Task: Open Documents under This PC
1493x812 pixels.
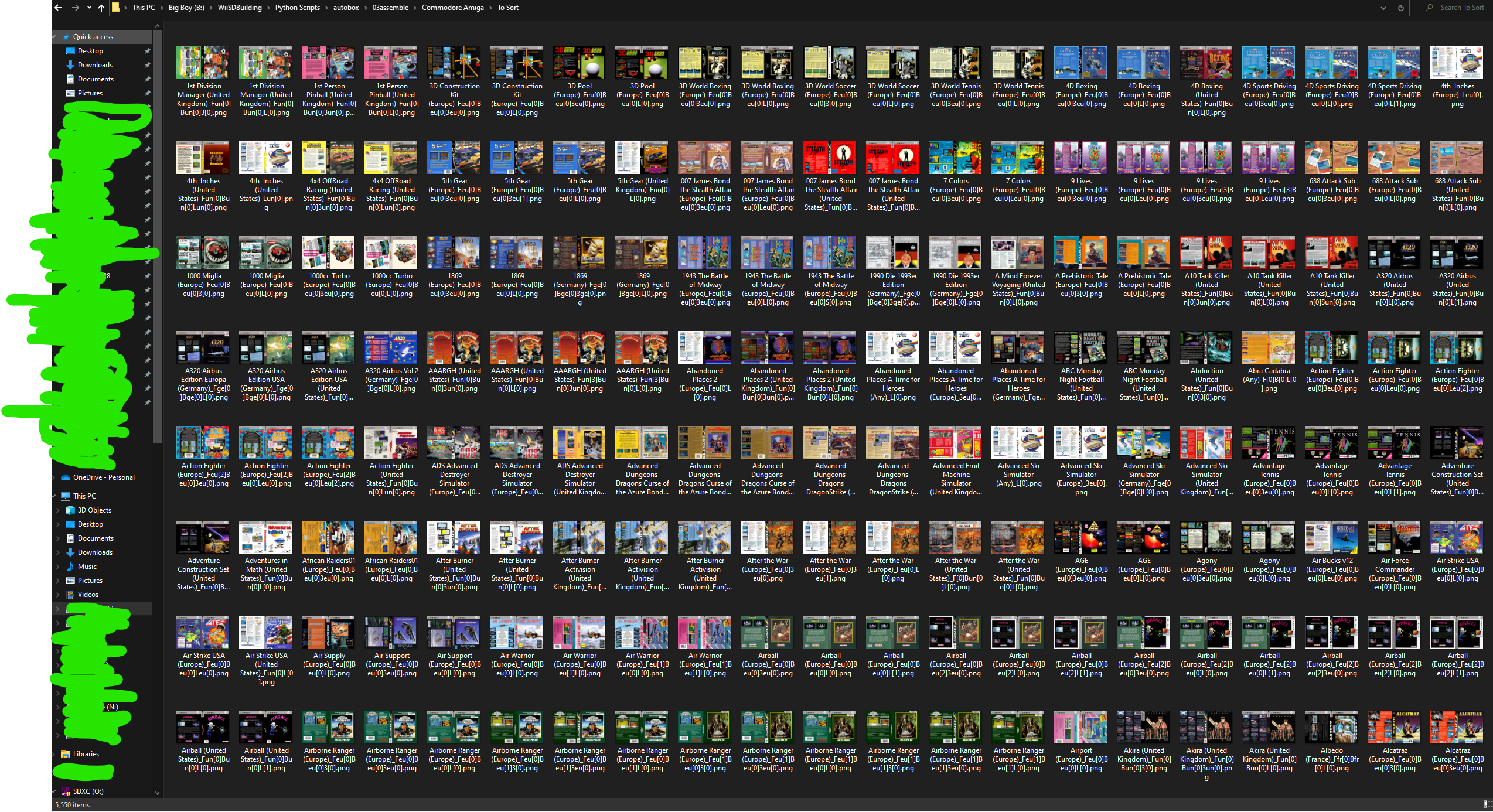Action: tap(96, 538)
